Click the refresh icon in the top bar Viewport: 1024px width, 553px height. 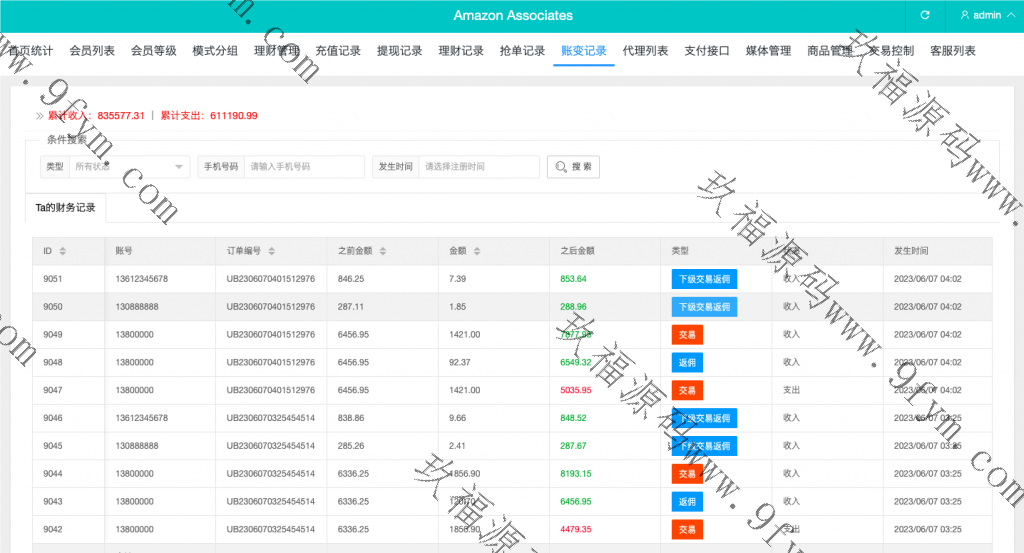[925, 15]
